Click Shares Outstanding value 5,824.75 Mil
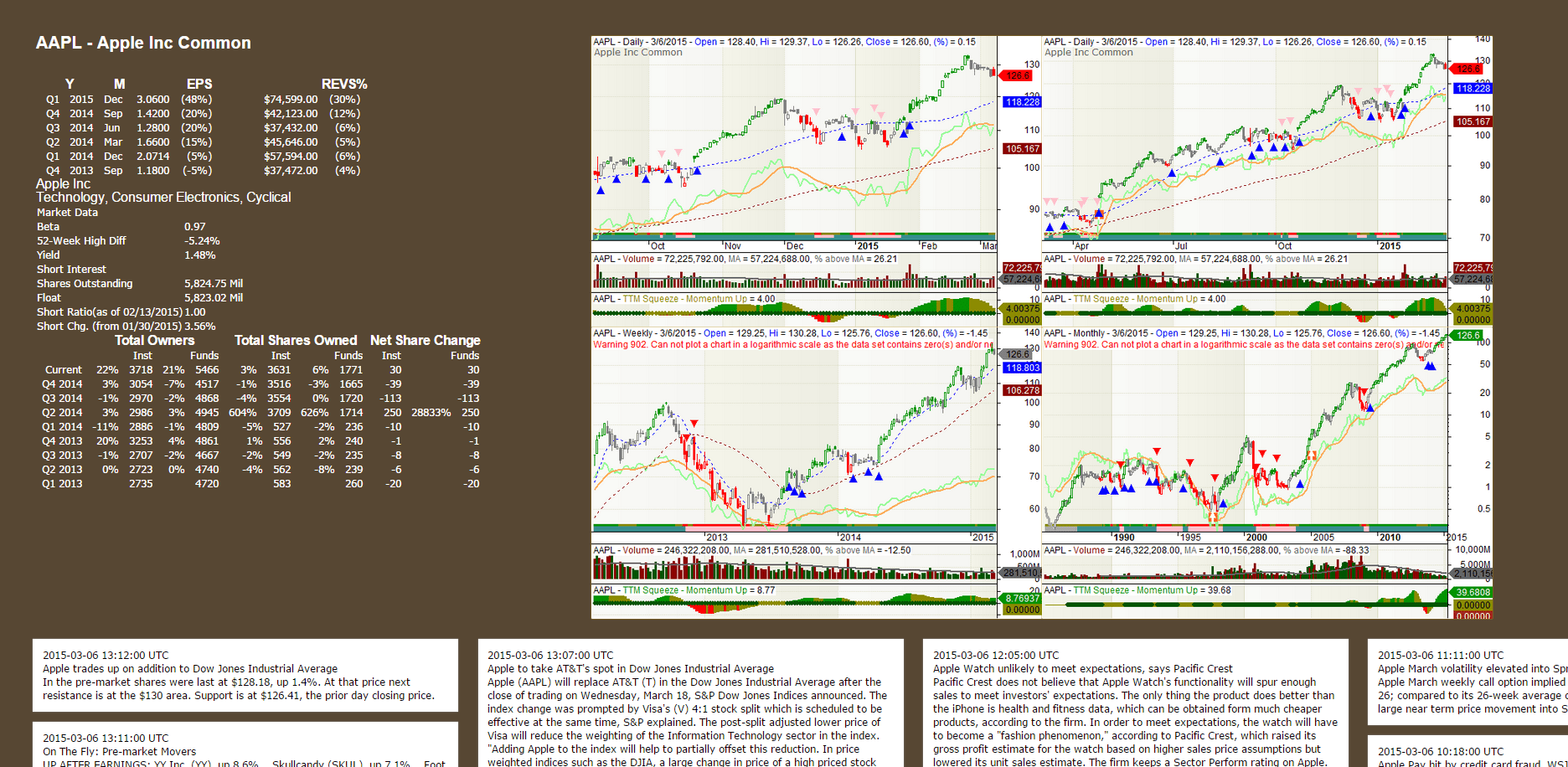Screen dimensions: 1568x767 coord(214,284)
